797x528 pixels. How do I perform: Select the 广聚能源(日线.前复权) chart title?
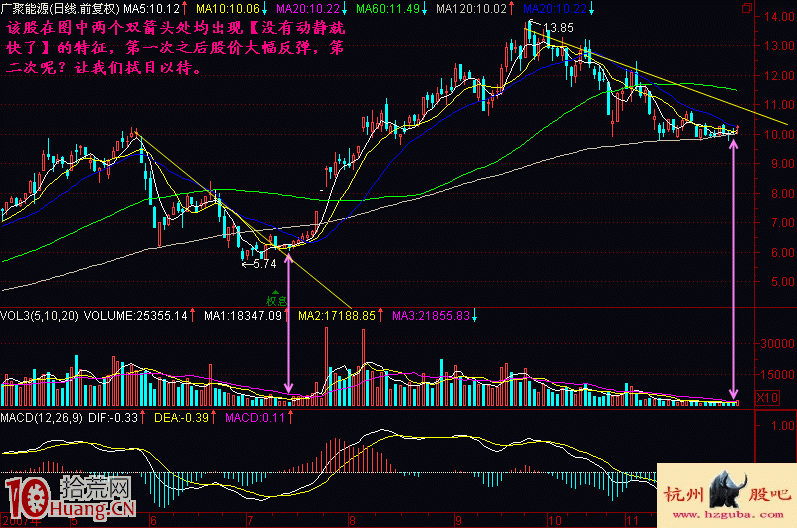click(x=60, y=9)
